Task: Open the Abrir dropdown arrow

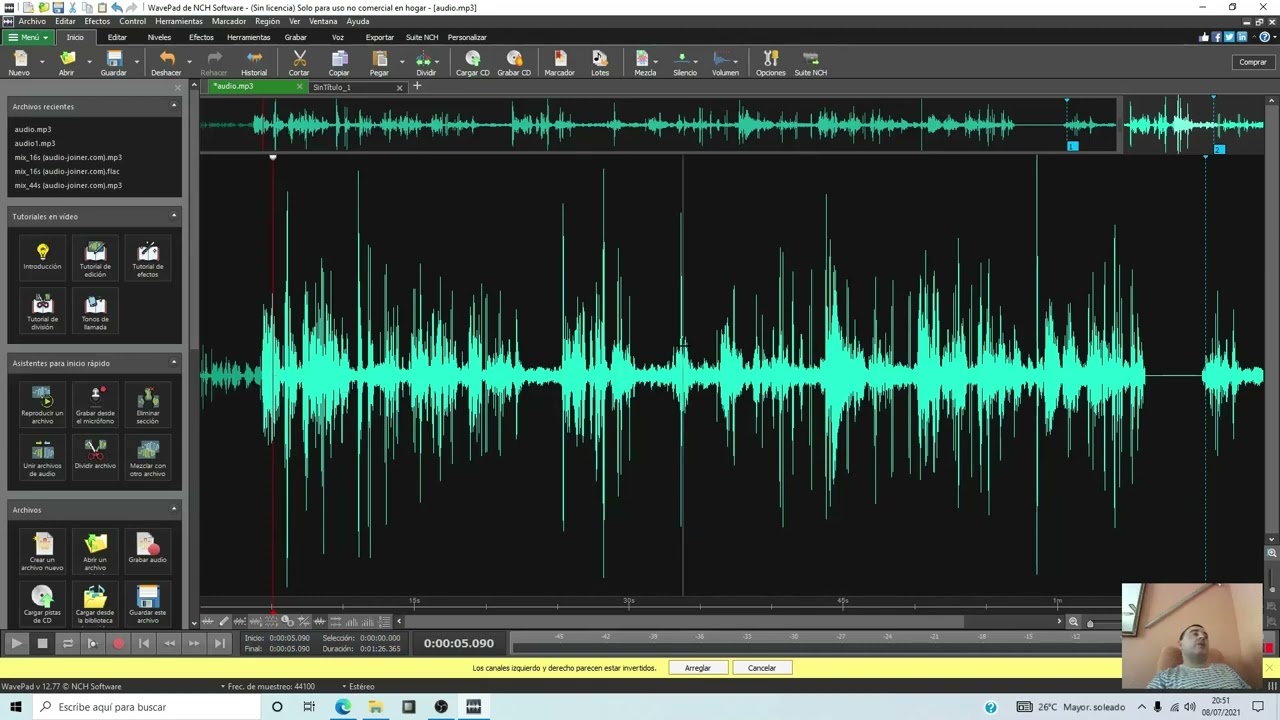Action: pos(88,62)
